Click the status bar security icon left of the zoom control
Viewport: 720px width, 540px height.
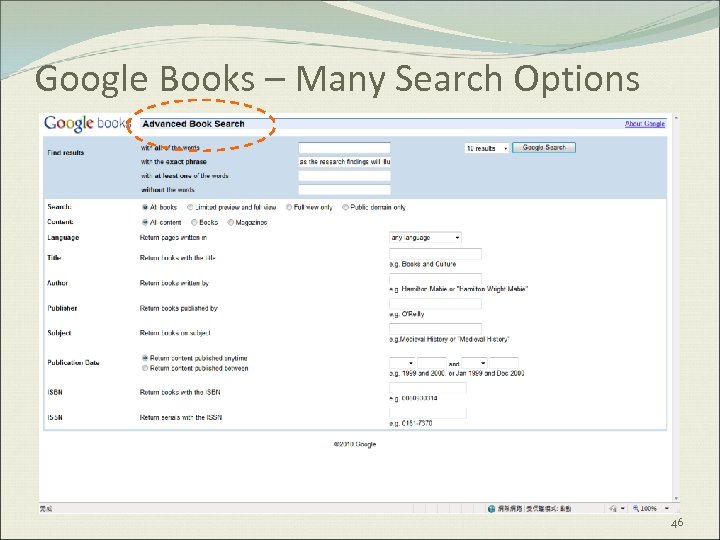613,508
